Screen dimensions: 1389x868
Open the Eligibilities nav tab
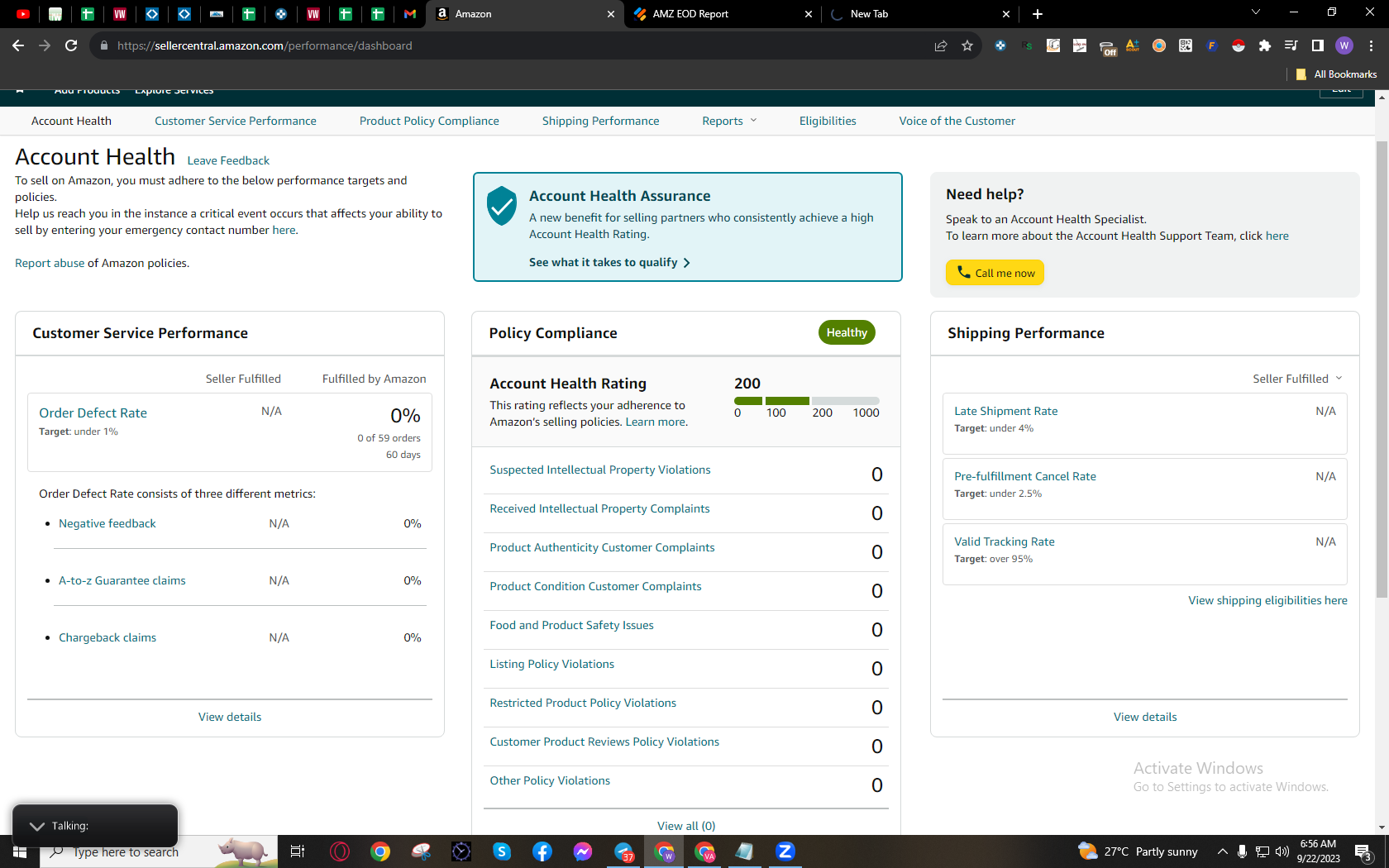828,121
